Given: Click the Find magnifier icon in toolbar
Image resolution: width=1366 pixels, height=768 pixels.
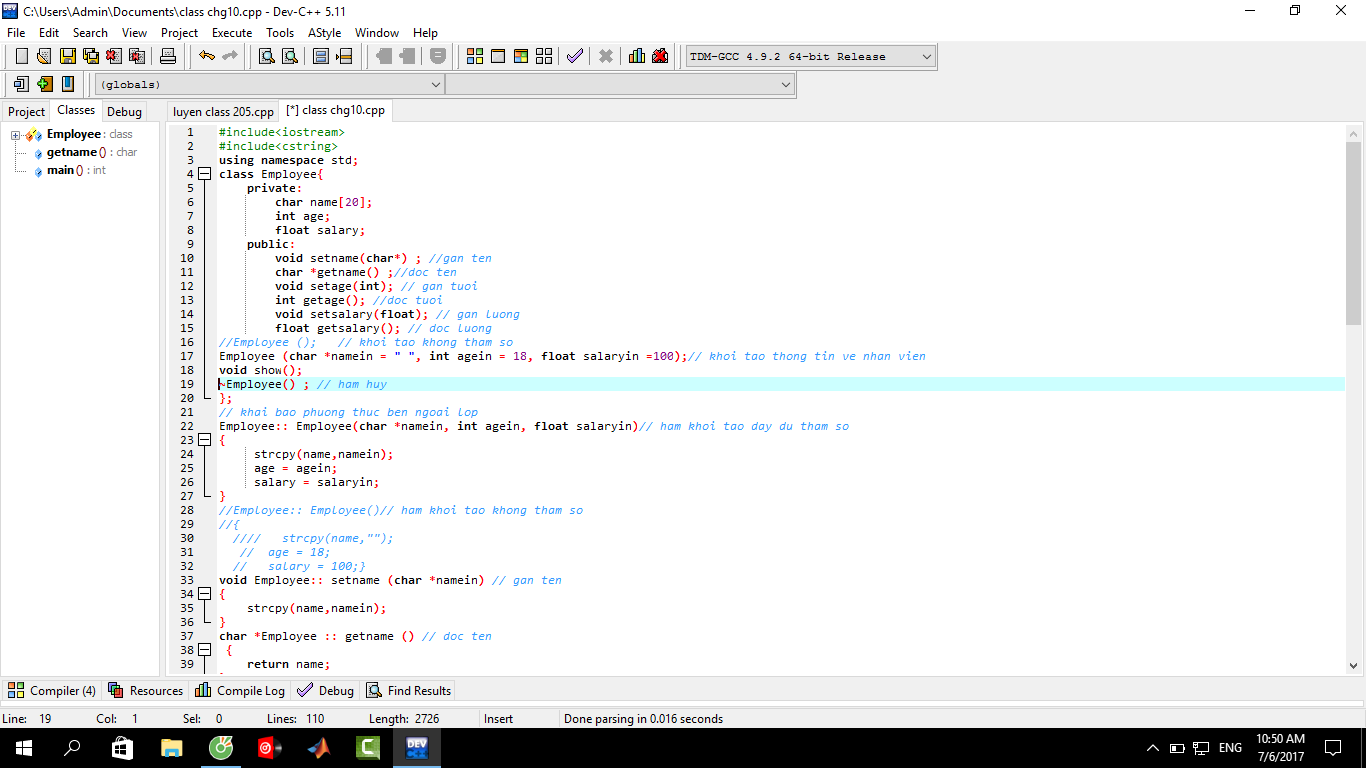Looking at the screenshot, I should pyautogui.click(x=266, y=56).
